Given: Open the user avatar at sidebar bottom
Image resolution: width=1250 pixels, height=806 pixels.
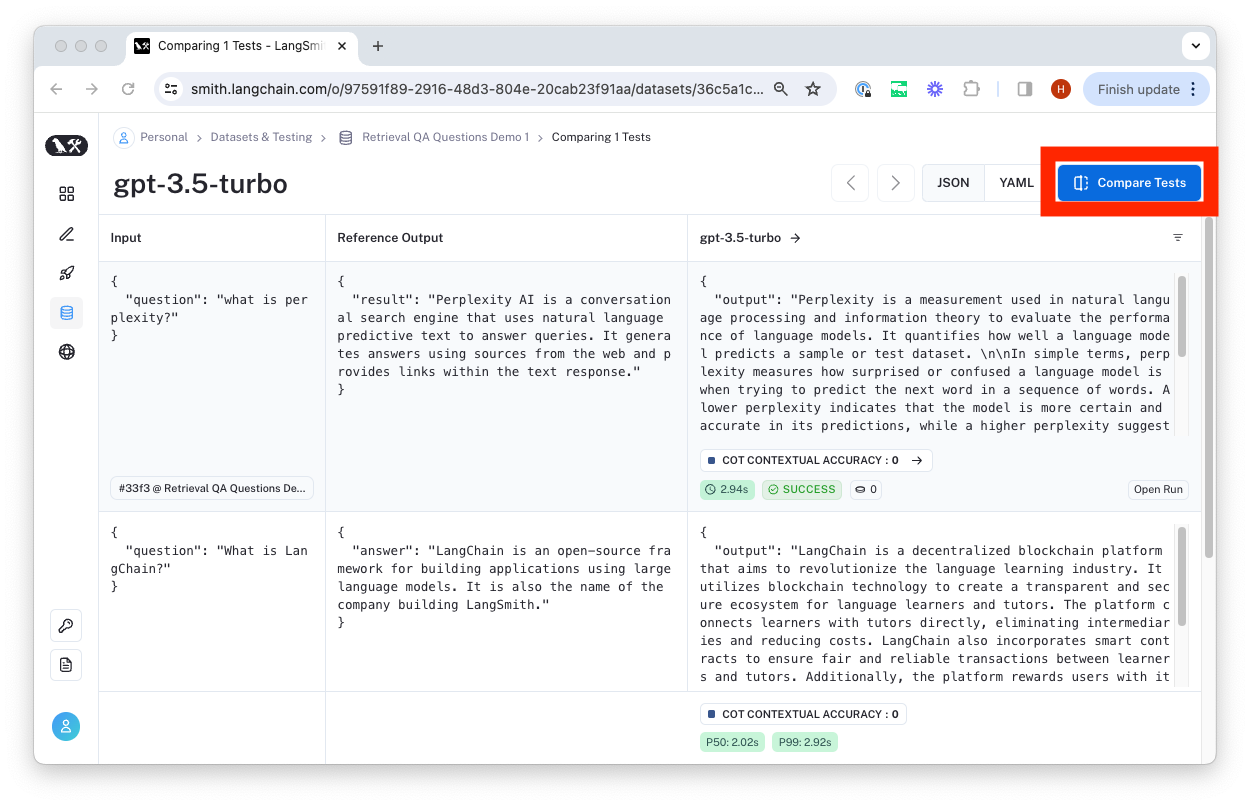Looking at the screenshot, I should pyautogui.click(x=66, y=727).
